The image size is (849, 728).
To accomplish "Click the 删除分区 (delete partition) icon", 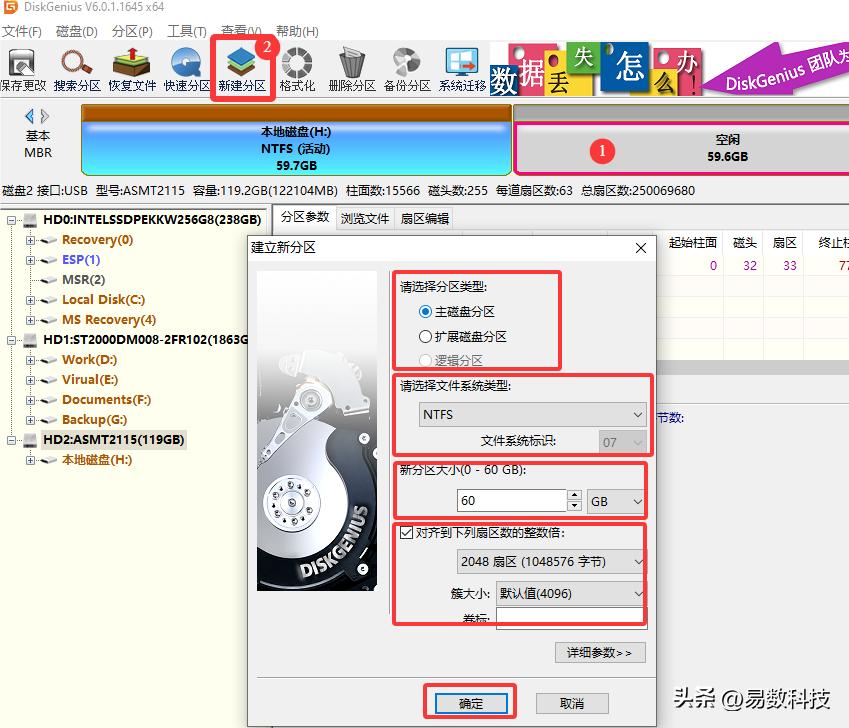I will coord(349,62).
